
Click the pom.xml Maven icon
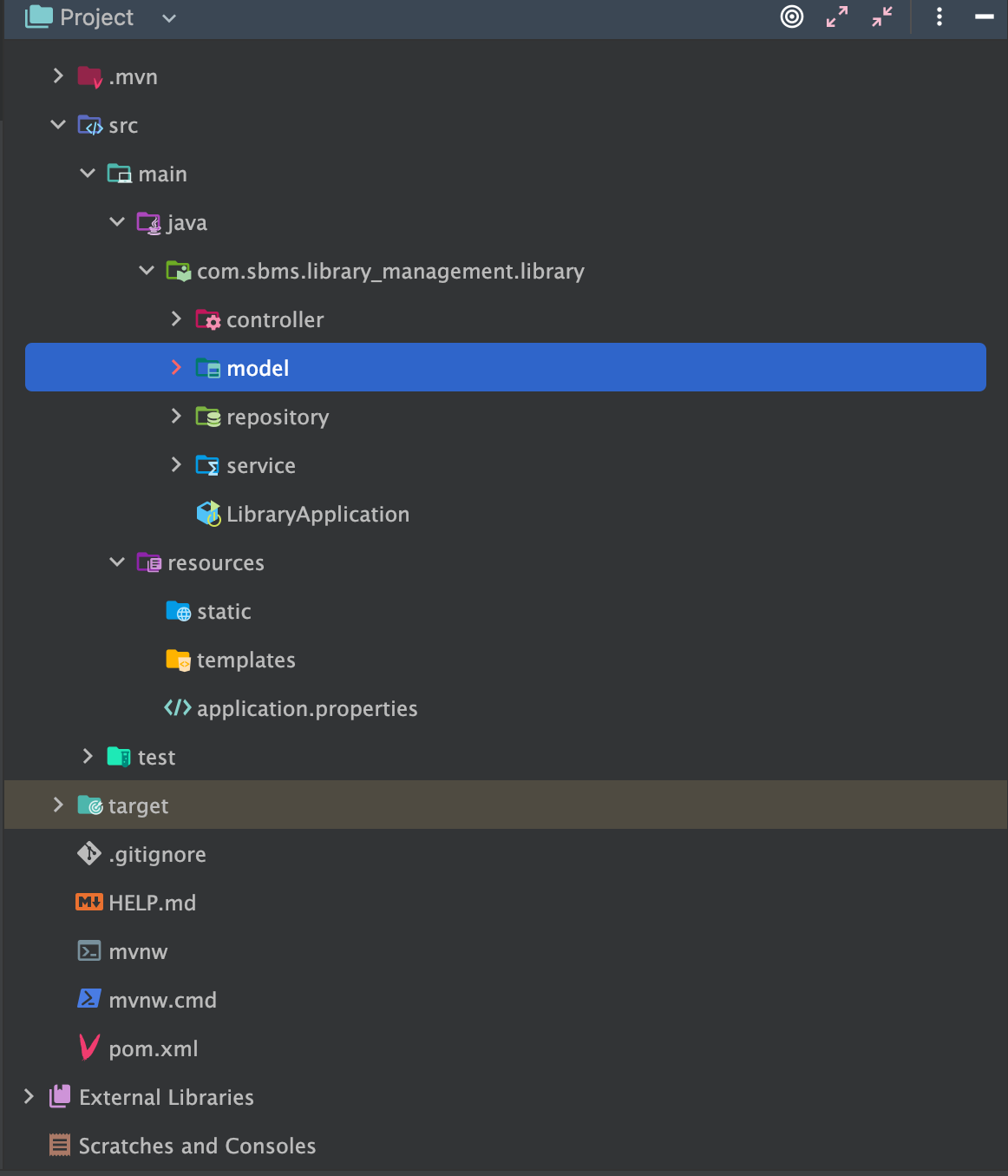89,1048
